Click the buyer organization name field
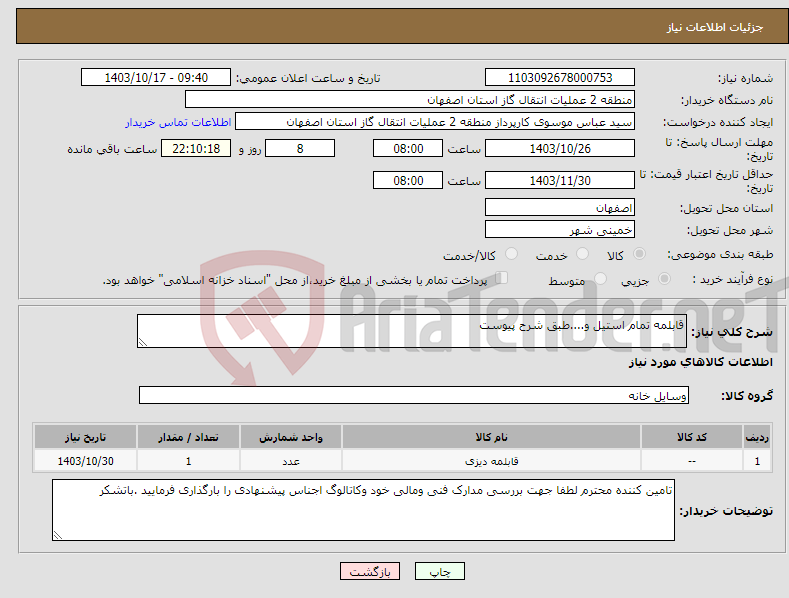The image size is (789, 598). [410, 100]
